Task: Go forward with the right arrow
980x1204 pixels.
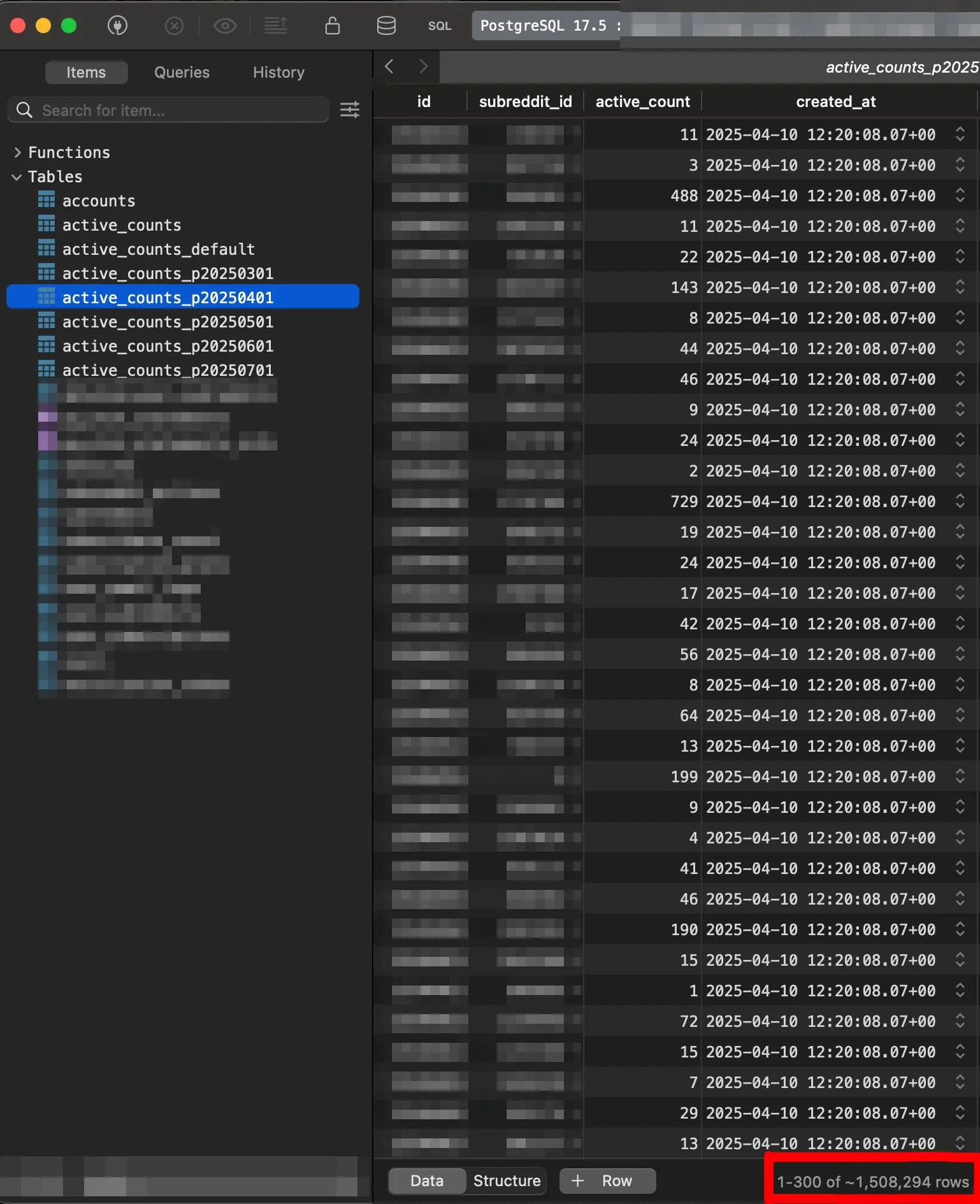Action: pyautogui.click(x=423, y=66)
